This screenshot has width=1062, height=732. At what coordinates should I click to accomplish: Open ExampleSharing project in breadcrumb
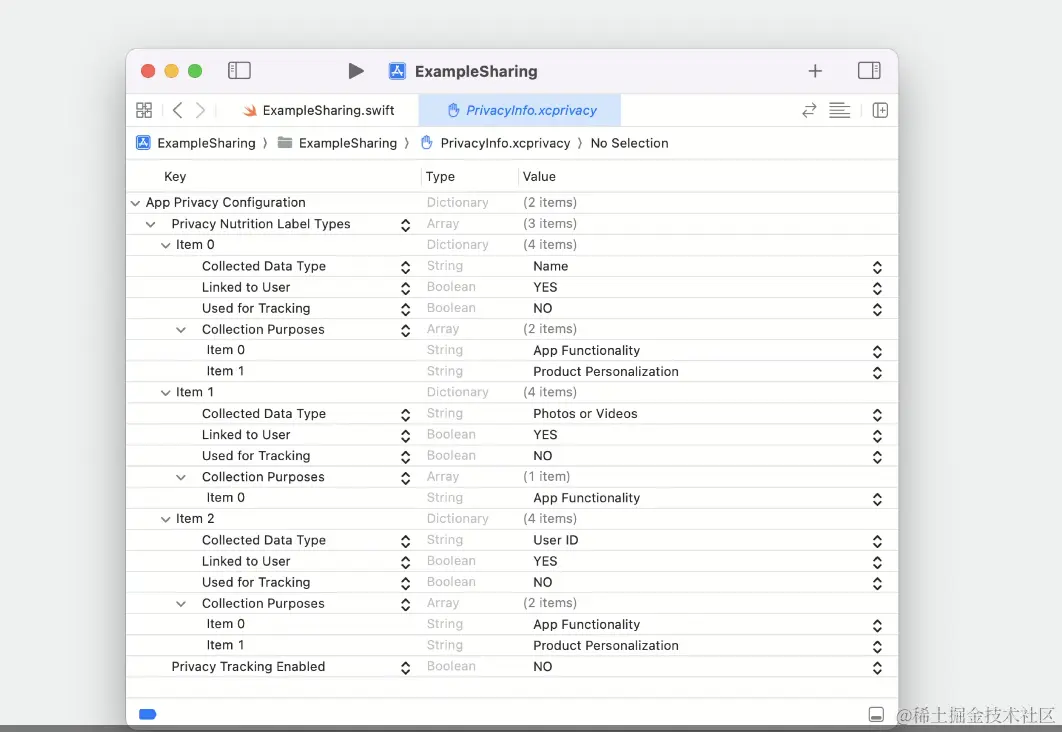196,143
